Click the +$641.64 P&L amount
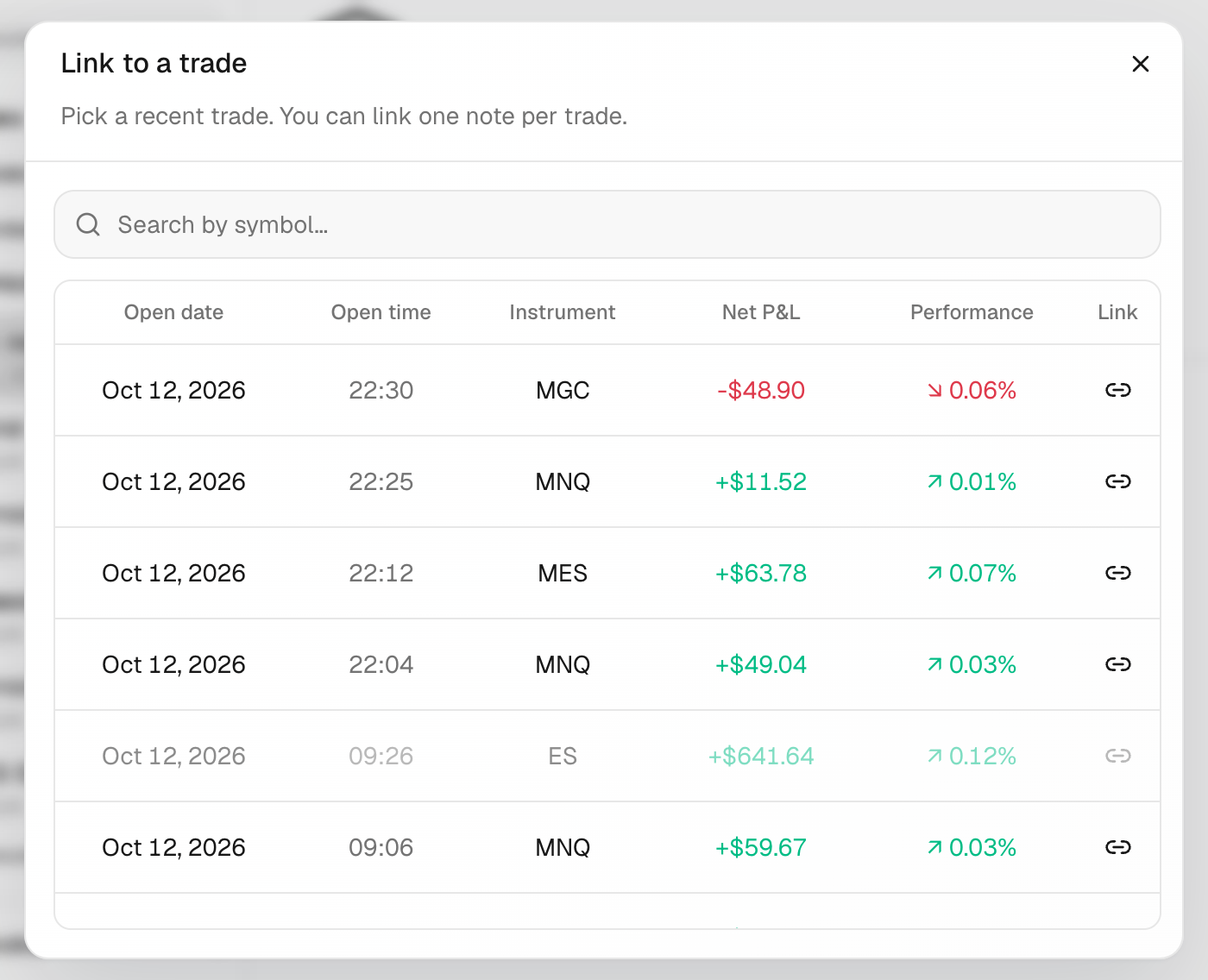Viewport: 1208px width, 980px height. pyautogui.click(x=761, y=756)
